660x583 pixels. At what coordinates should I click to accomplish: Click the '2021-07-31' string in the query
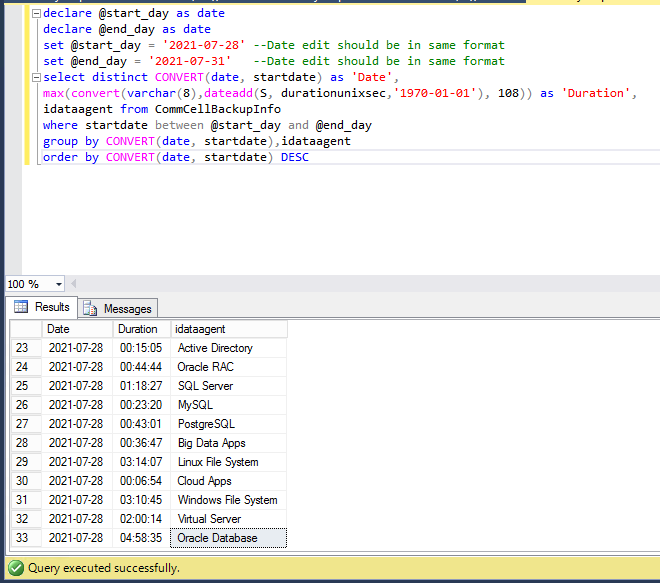[x=190, y=61]
